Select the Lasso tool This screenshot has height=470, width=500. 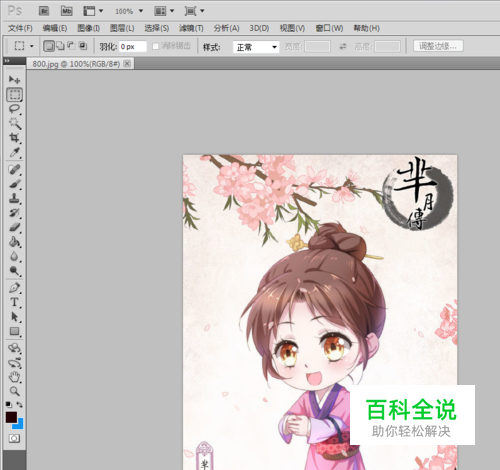[x=14, y=109]
